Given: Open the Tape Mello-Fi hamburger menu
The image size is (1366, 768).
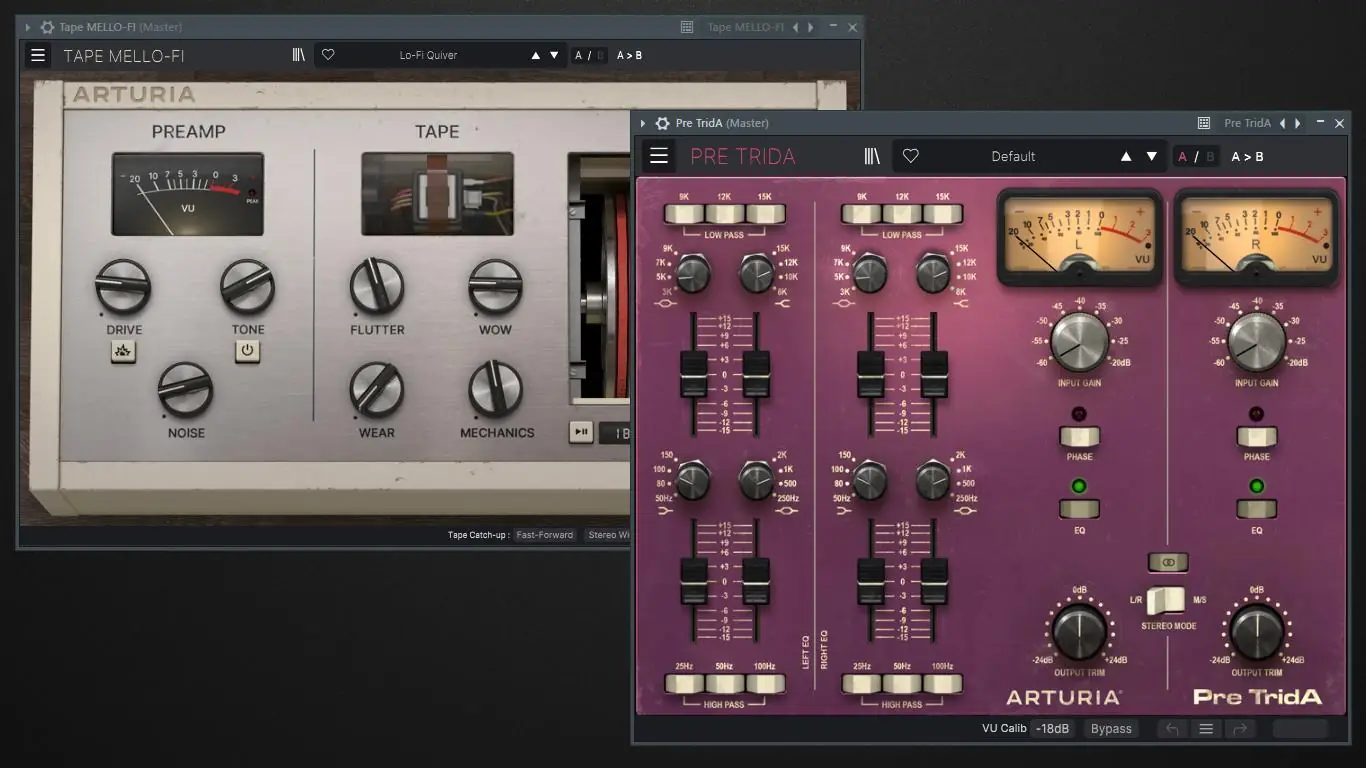Looking at the screenshot, I should pos(37,55).
